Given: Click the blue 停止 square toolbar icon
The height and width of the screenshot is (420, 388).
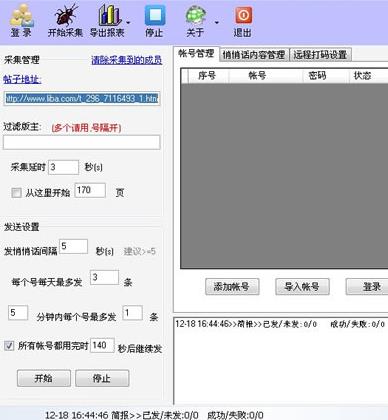Looking at the screenshot, I should [155, 15].
